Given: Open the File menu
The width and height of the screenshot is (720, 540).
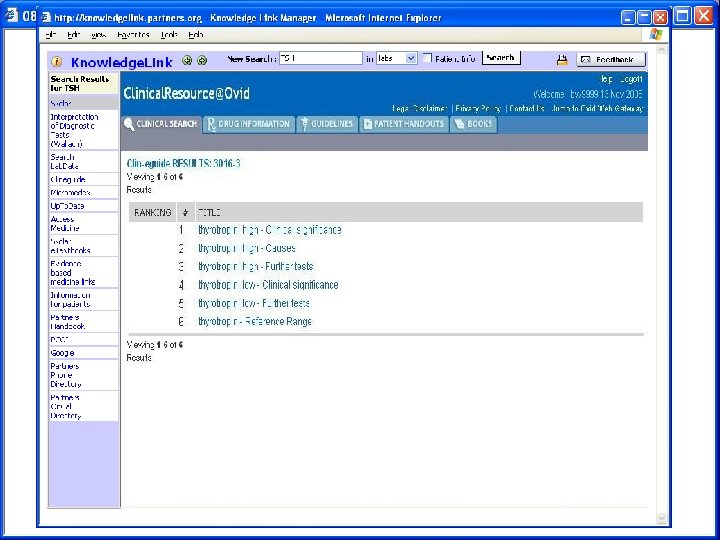Looking at the screenshot, I should 51,35.
